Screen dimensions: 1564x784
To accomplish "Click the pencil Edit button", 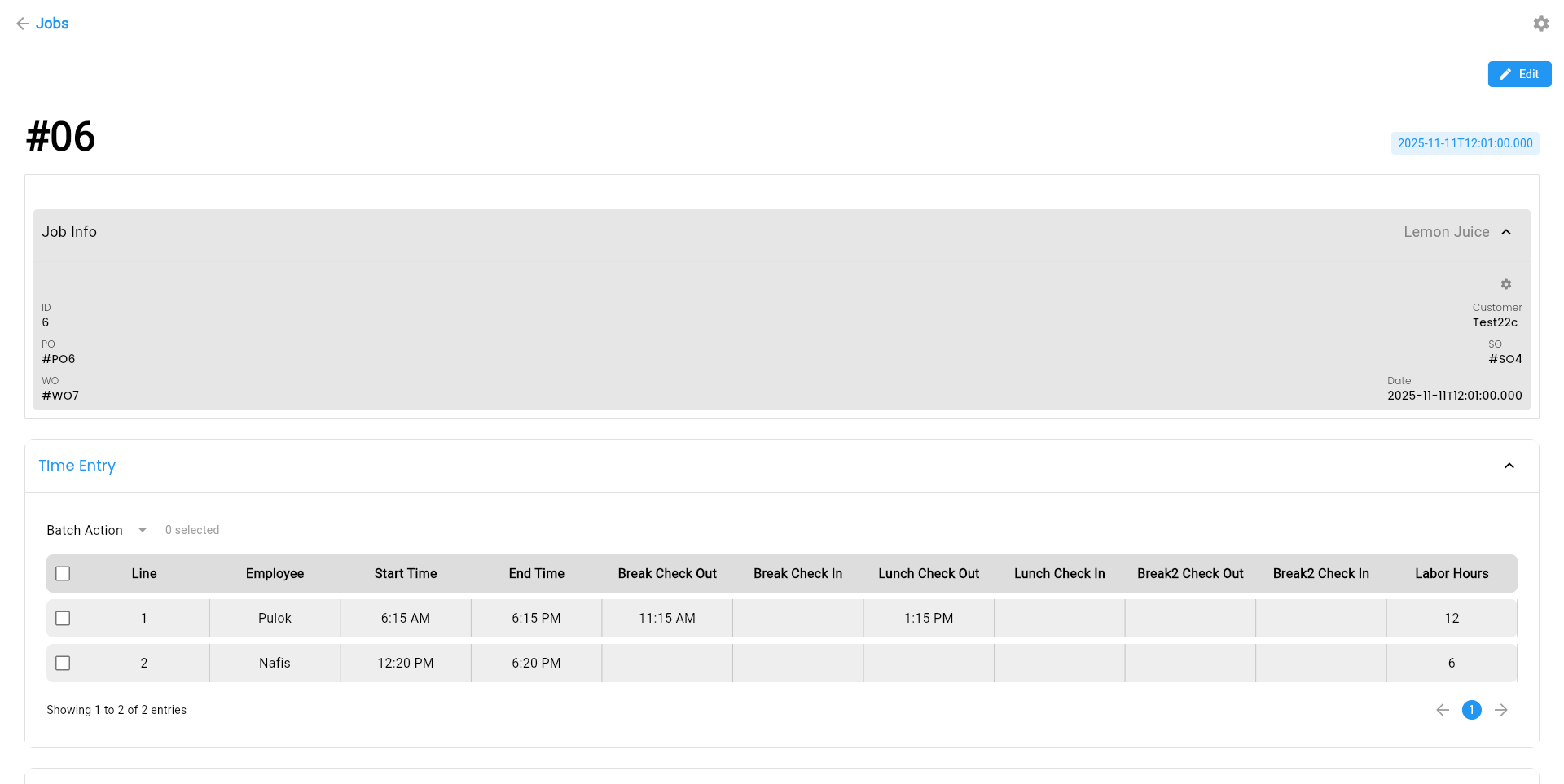I will [x=1519, y=74].
